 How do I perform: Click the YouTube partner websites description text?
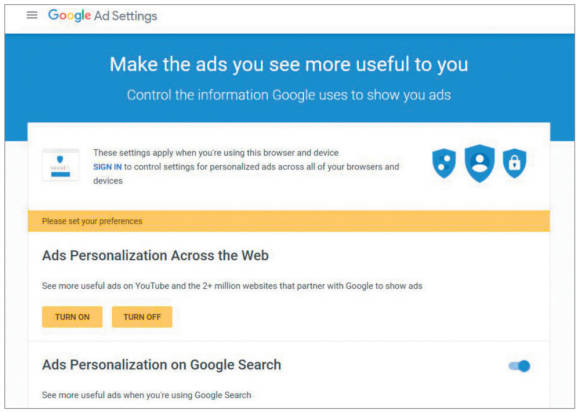[x=232, y=286]
